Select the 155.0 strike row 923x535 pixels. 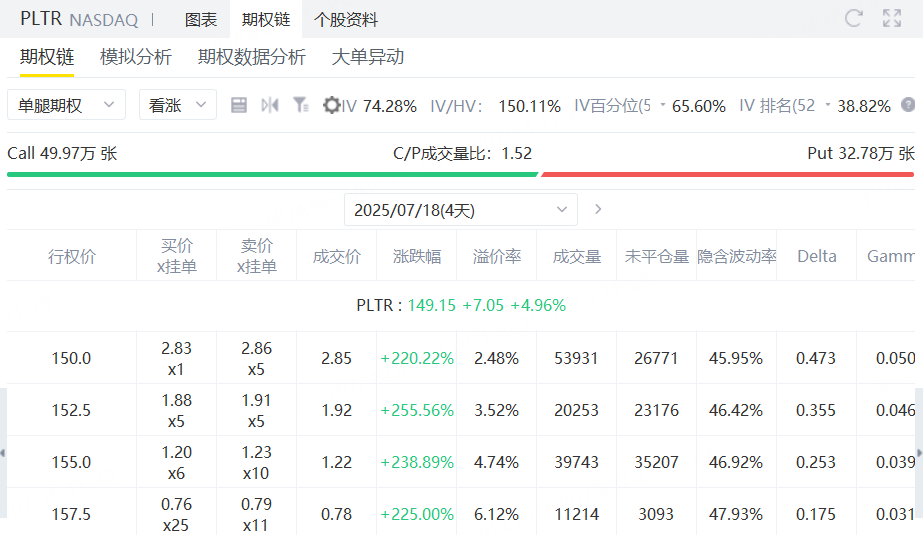pos(461,462)
